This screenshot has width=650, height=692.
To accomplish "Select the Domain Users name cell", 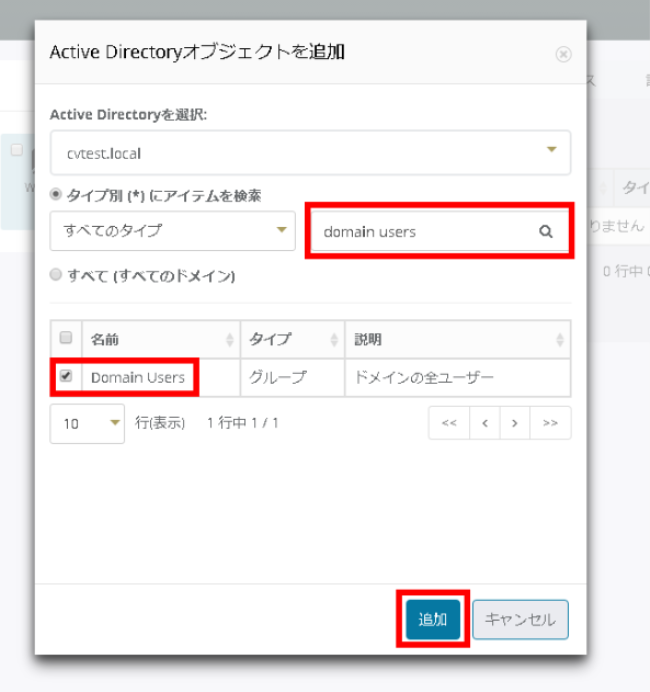I will (138, 377).
